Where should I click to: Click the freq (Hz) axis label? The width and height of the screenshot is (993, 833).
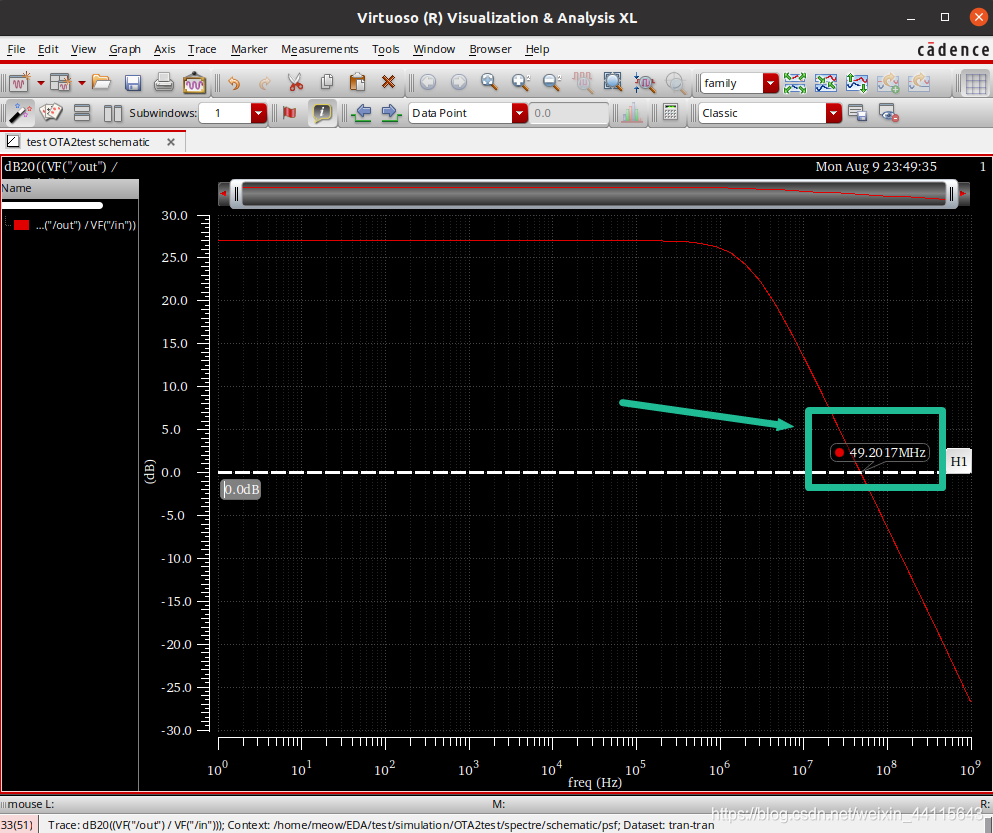click(x=595, y=782)
